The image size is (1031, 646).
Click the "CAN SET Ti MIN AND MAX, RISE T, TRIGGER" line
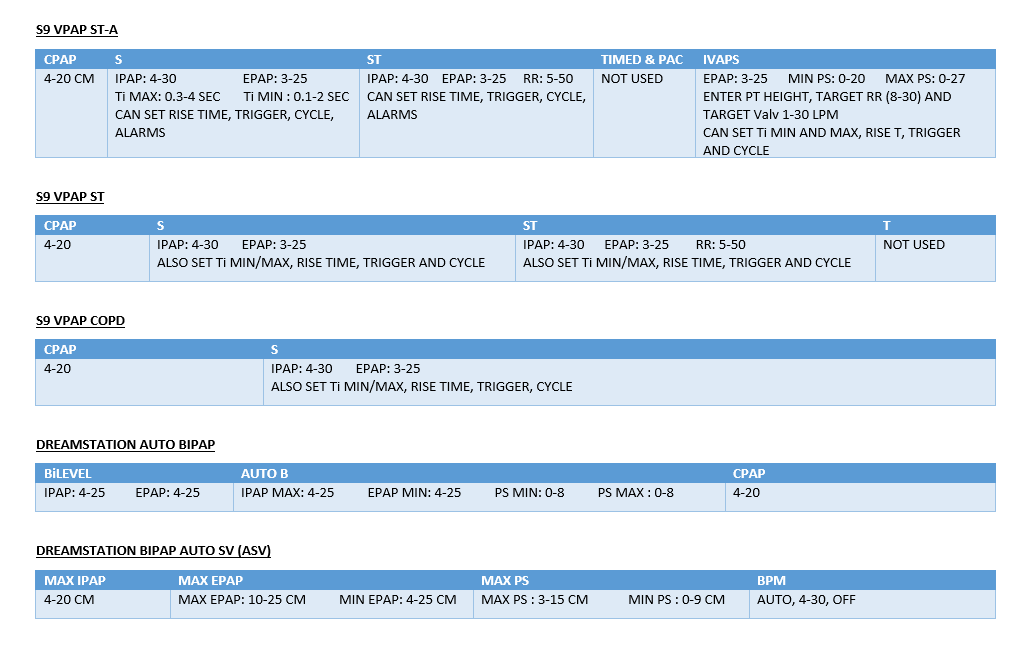832,133
